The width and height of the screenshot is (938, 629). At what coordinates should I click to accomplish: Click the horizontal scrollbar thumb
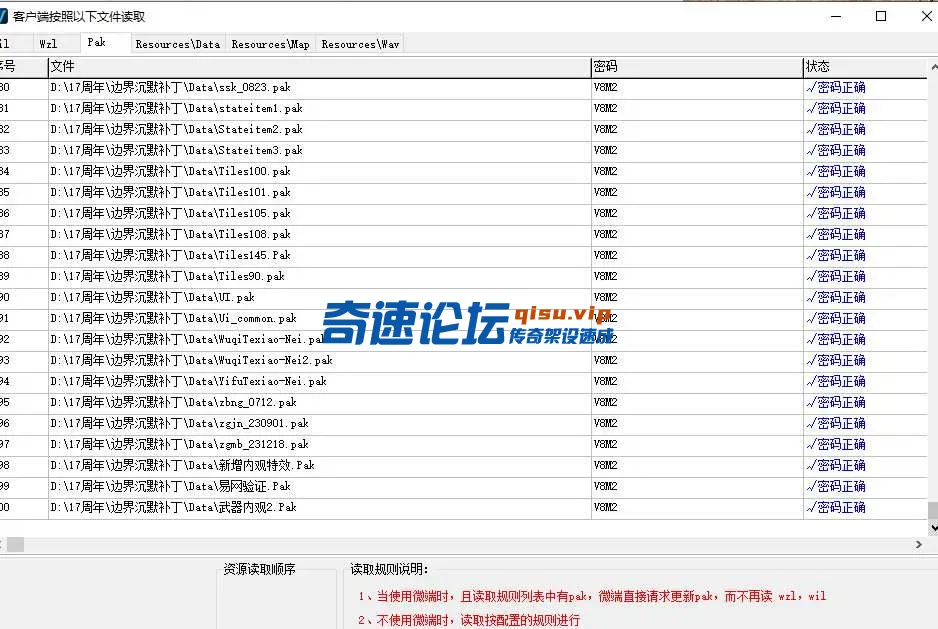pos(16,544)
